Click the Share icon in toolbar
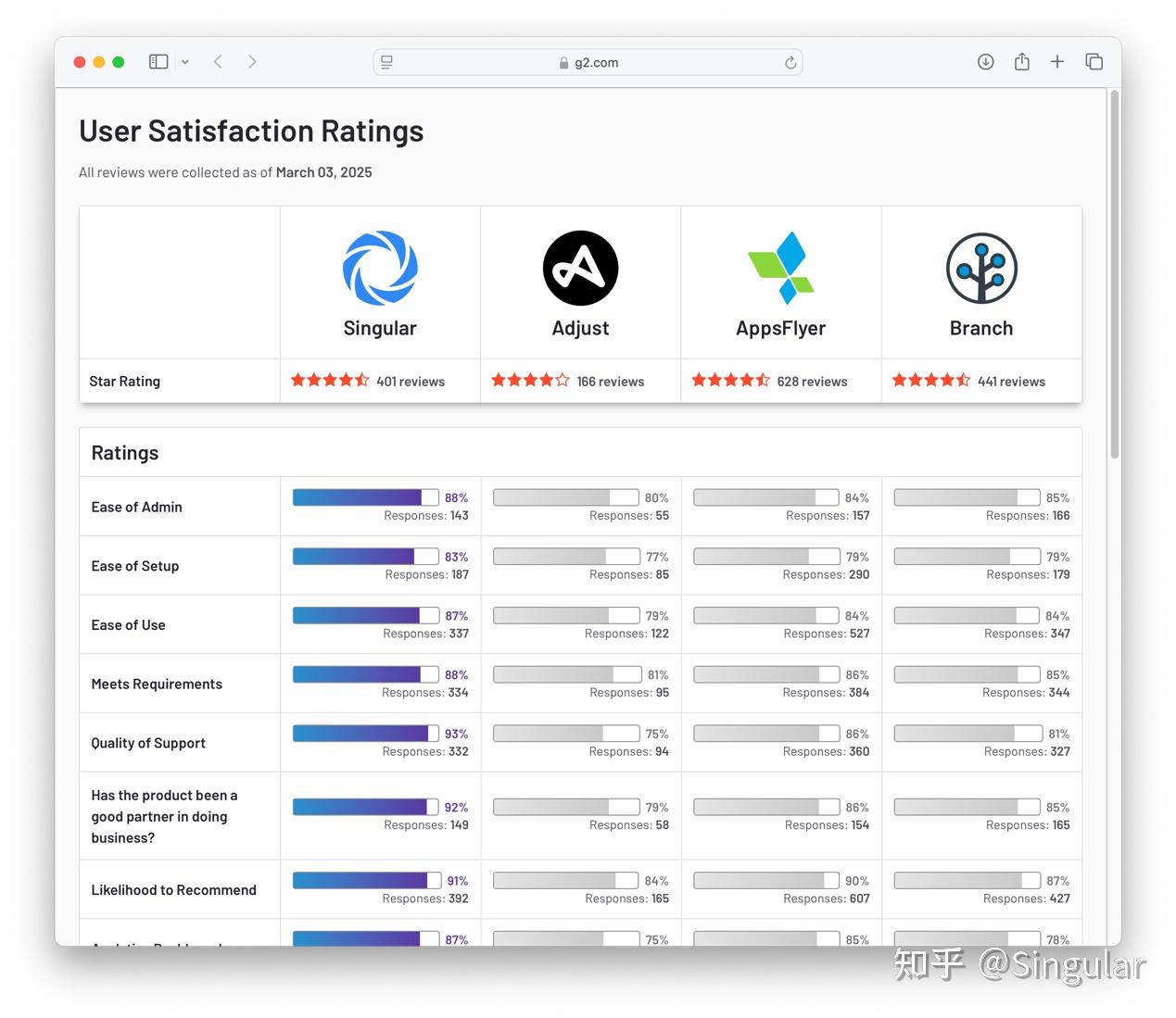The width and height of the screenshot is (1176, 1018). coord(1022,62)
